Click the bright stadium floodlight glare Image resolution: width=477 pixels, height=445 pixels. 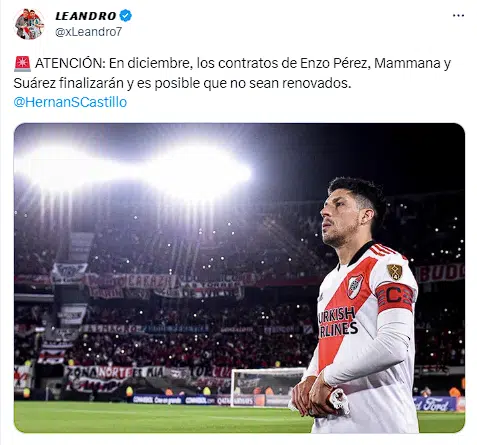coord(133,170)
